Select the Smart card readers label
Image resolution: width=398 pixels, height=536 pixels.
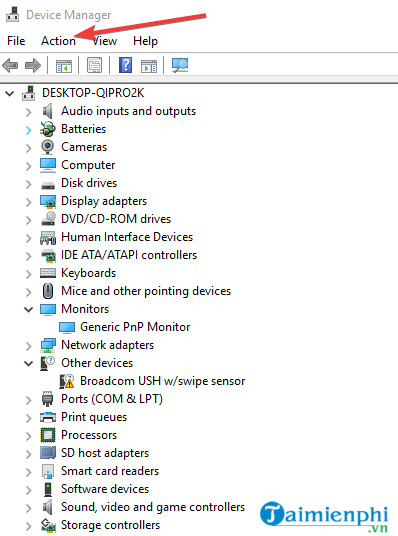coord(110,471)
